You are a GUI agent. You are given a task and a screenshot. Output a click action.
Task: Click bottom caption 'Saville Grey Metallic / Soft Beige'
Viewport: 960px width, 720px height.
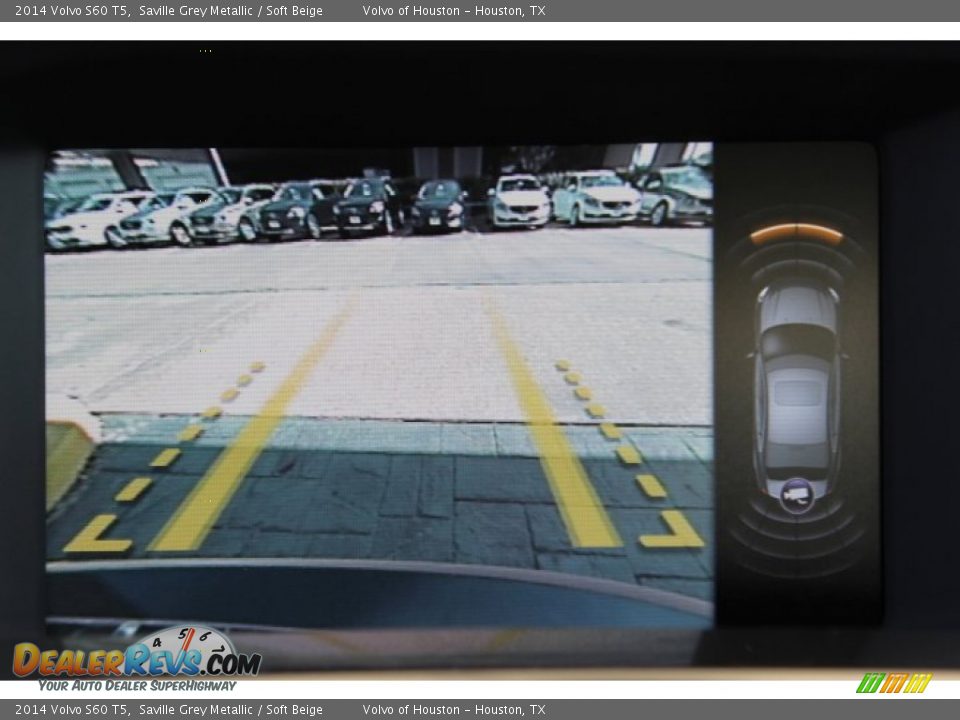point(230,710)
